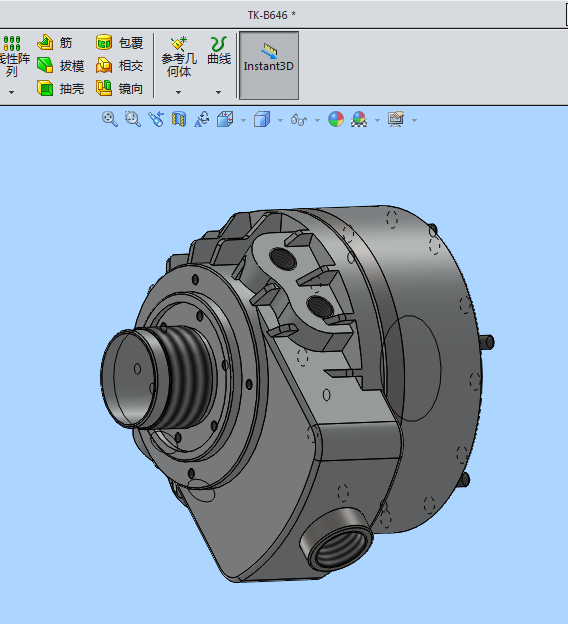Open the Display Style cube dropdown arrow
Image resolution: width=568 pixels, height=624 pixels.
[x=280, y=120]
